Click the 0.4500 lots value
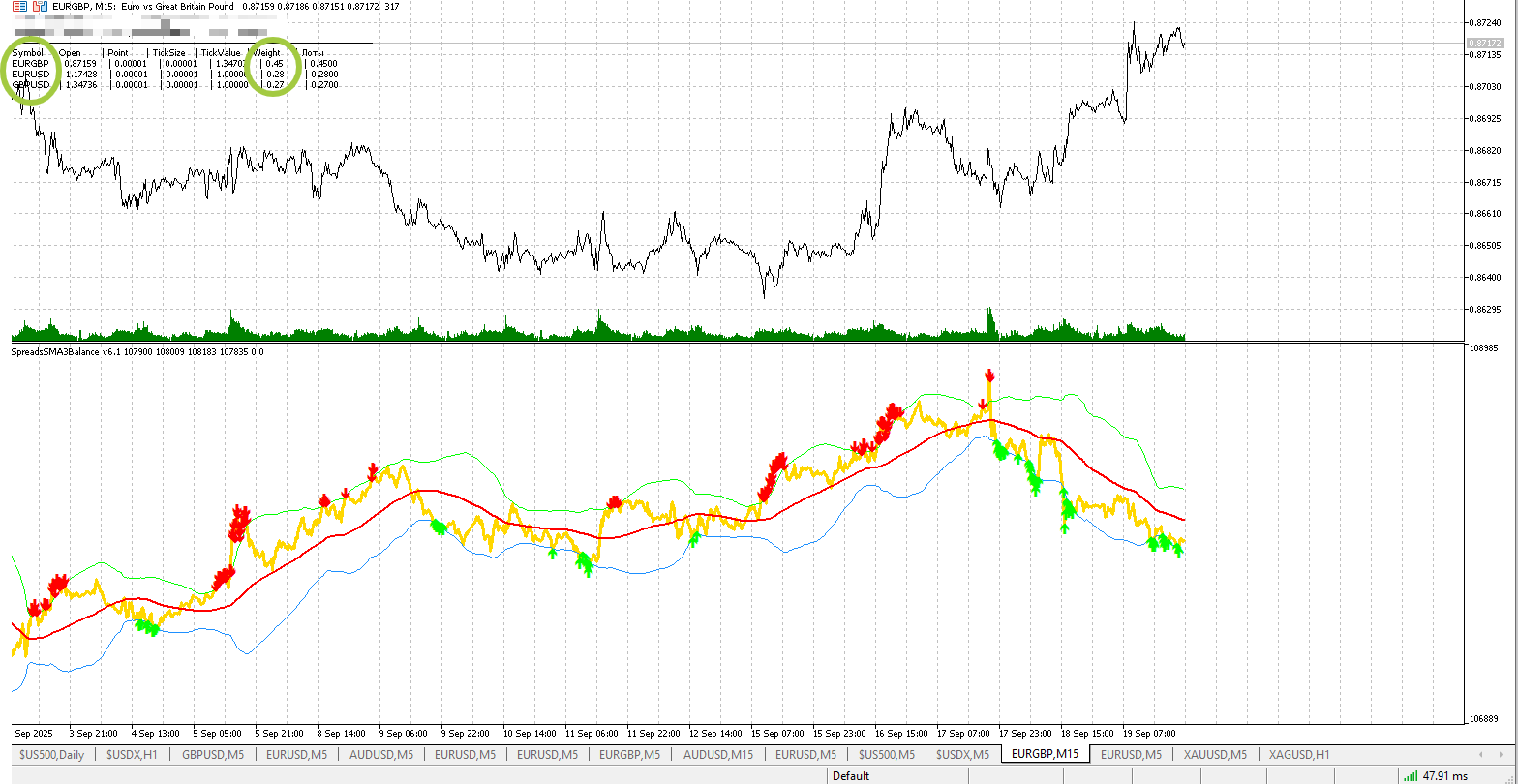This screenshot has width=1518, height=784. coord(323,63)
